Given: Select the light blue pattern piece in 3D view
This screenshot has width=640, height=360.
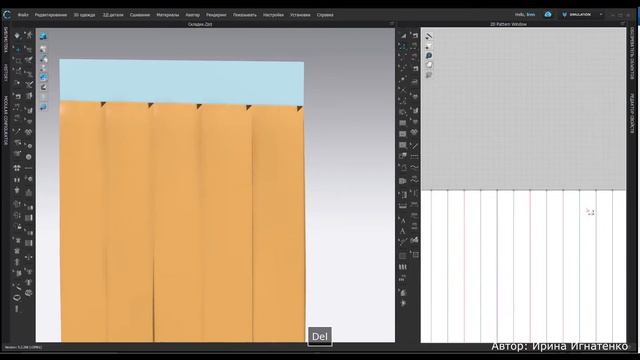Looking at the screenshot, I should pos(182,81).
